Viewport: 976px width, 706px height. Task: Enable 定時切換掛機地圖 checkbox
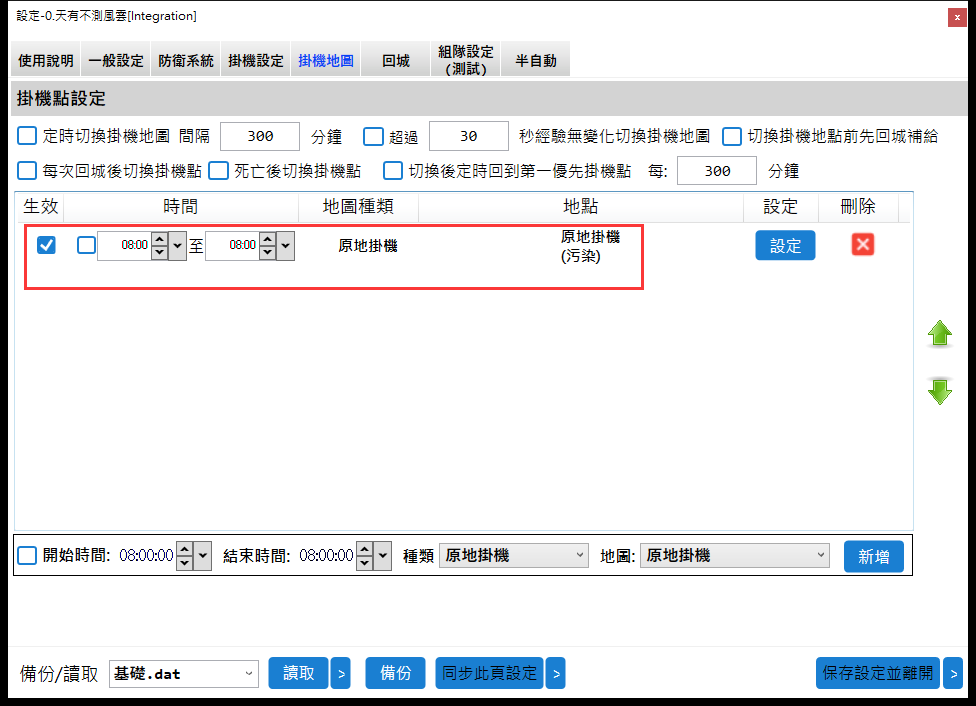(x=28, y=136)
